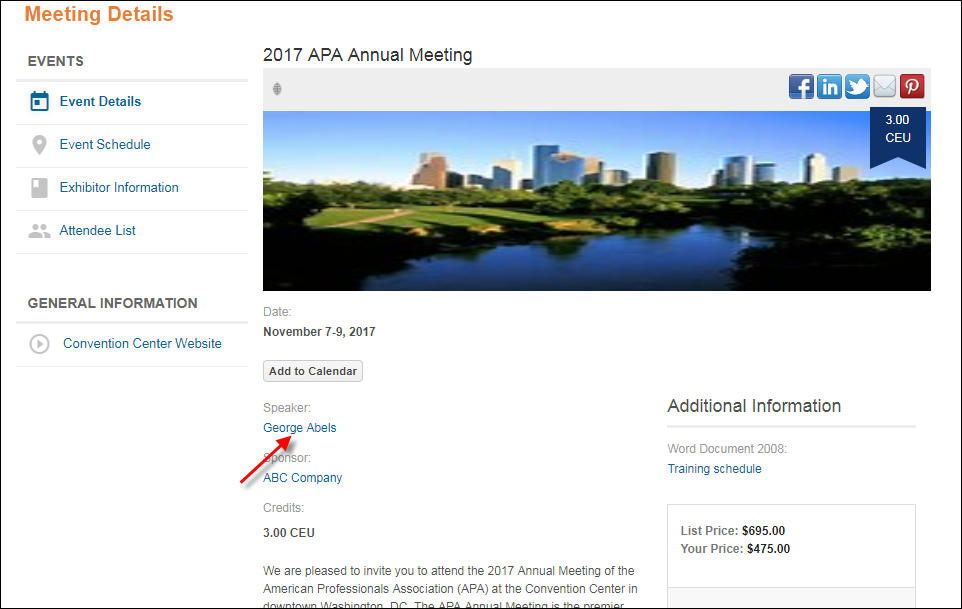This screenshot has width=962, height=609.
Task: Click the Word Document 2008 label
Action: (x=727, y=448)
